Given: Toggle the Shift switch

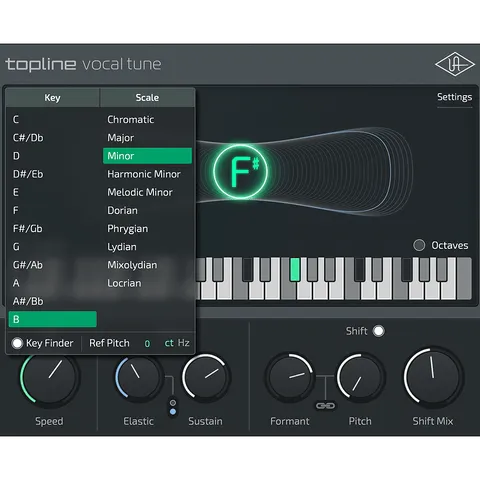Looking at the screenshot, I should click(x=379, y=331).
